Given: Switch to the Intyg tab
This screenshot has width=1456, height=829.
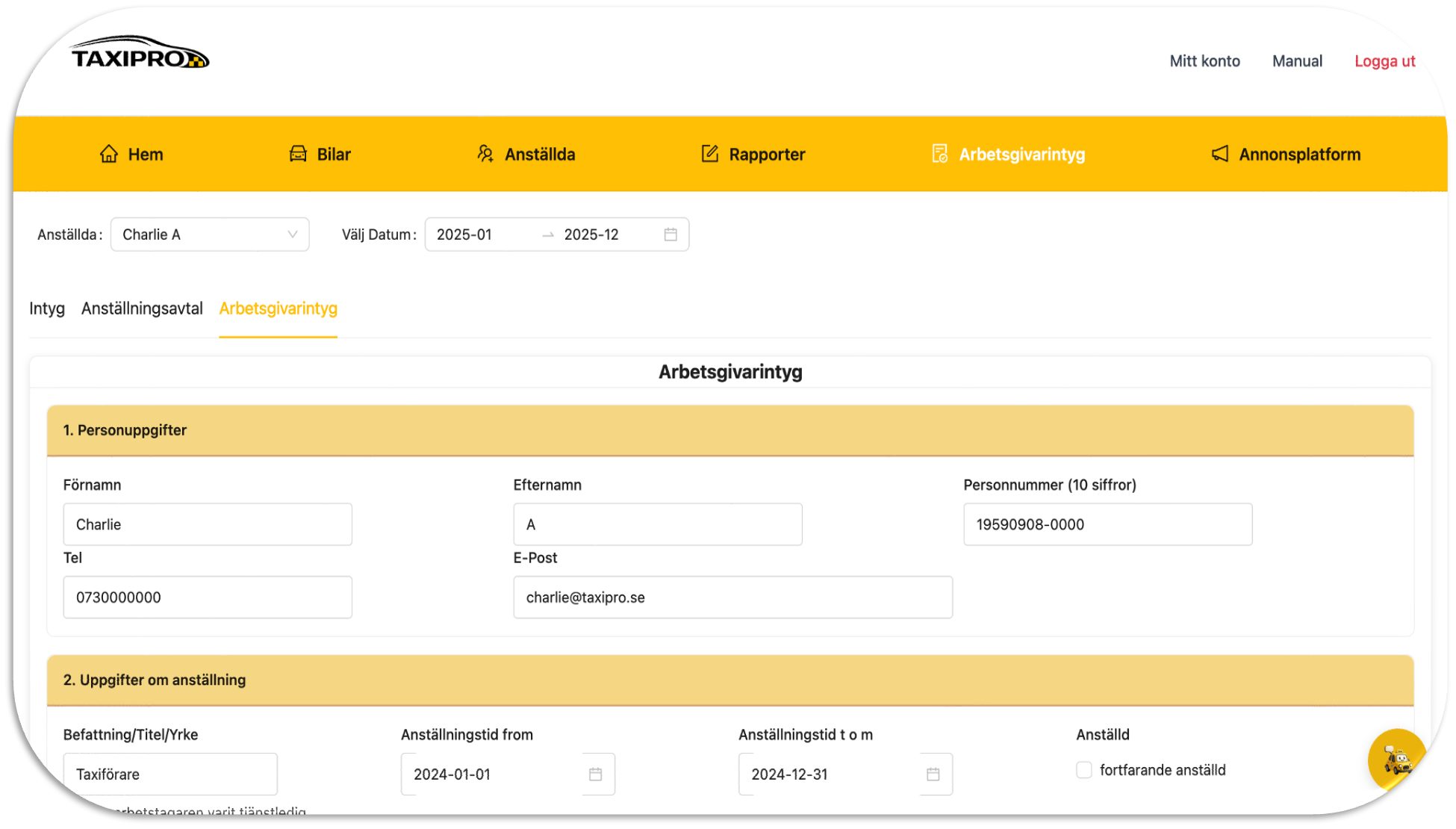Looking at the screenshot, I should pyautogui.click(x=47, y=308).
